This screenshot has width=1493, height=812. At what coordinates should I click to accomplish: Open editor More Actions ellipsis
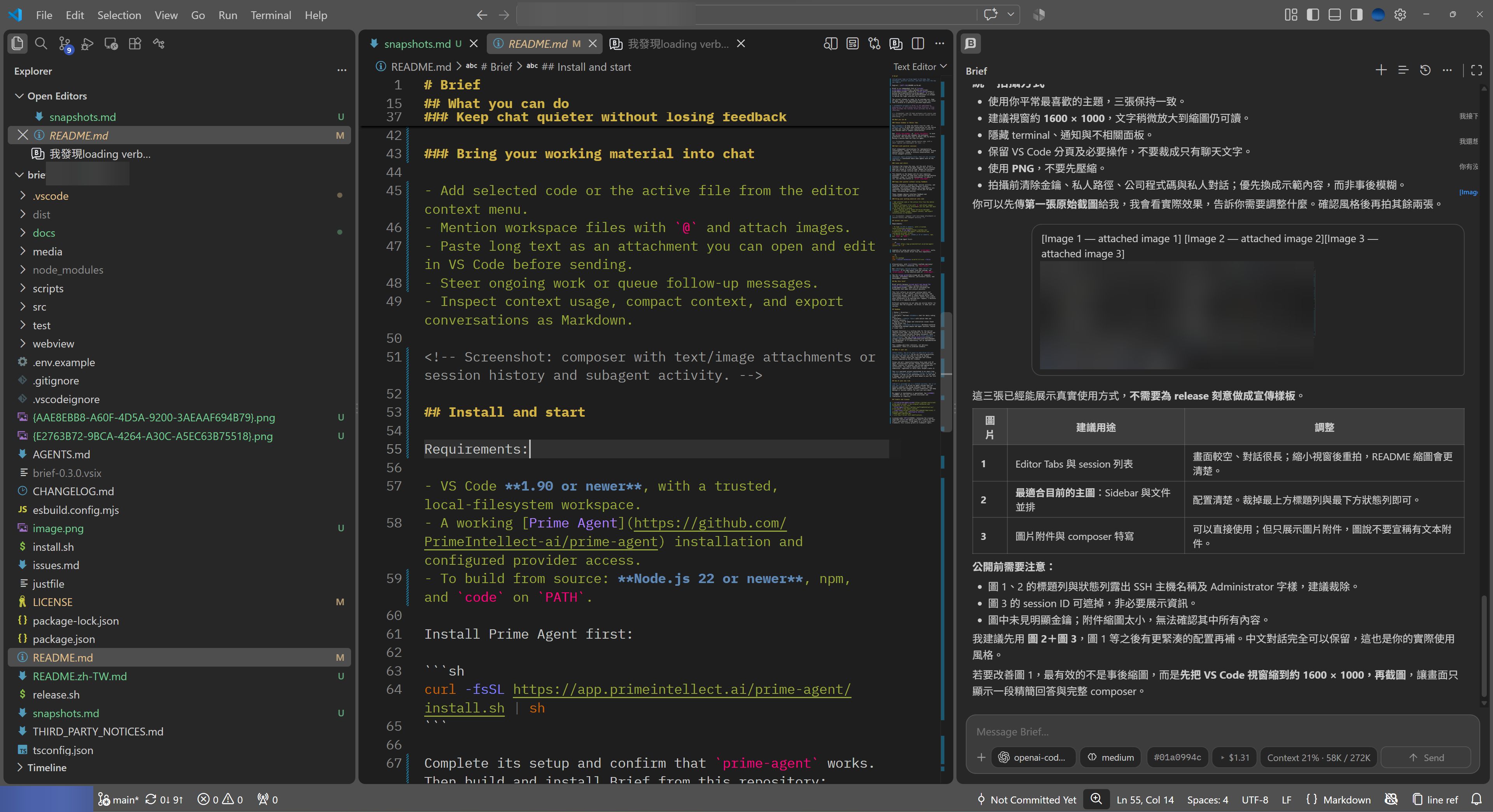coord(939,44)
